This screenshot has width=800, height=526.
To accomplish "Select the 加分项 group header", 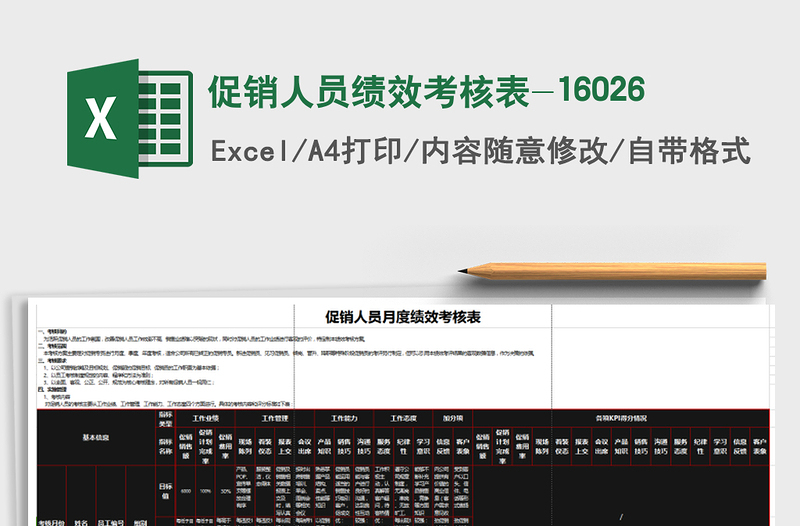I will (453, 418).
